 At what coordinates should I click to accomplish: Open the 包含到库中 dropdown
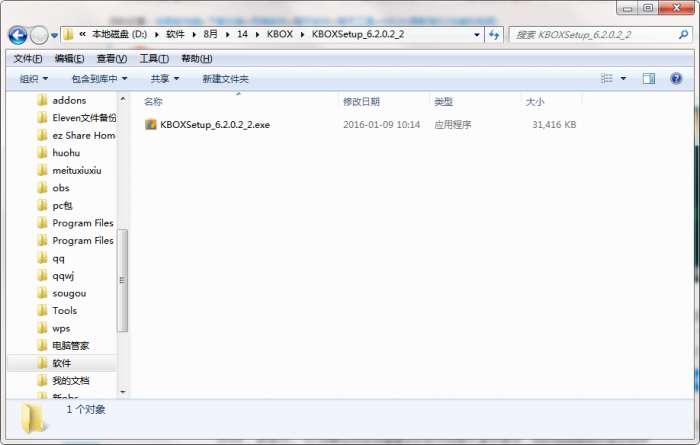tap(99, 79)
